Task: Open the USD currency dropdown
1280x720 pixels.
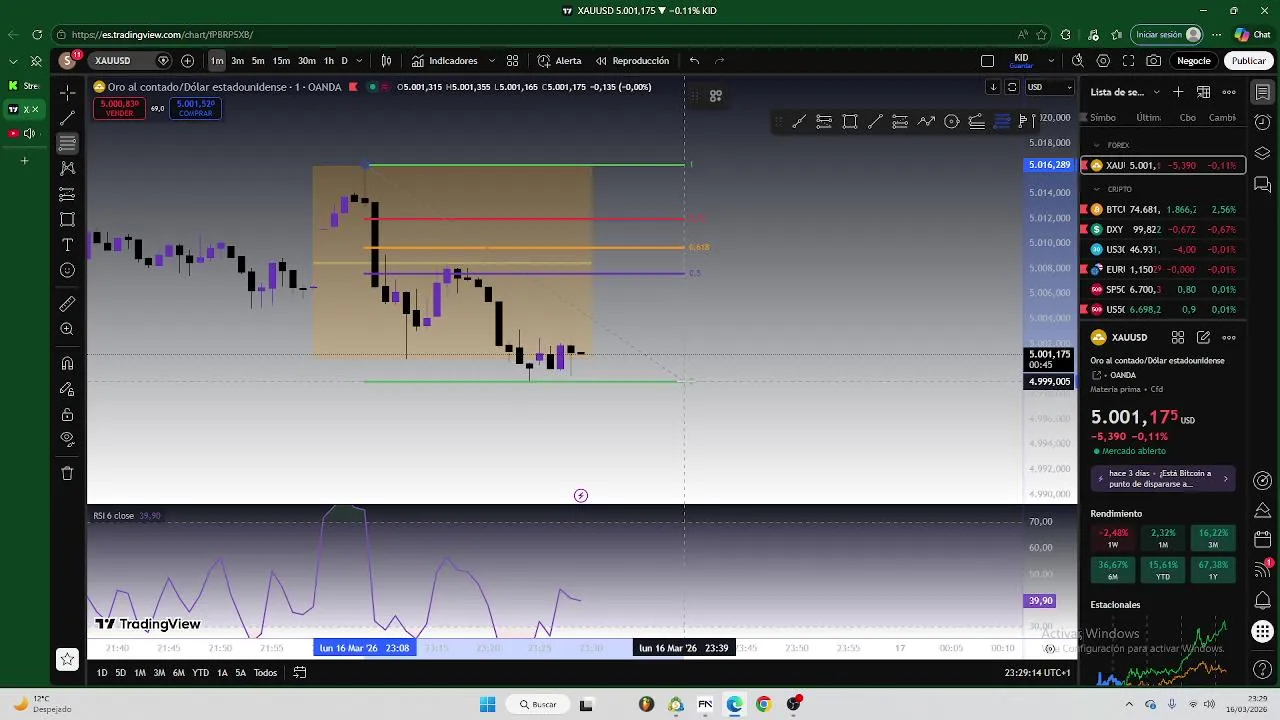Action: pos(1049,87)
